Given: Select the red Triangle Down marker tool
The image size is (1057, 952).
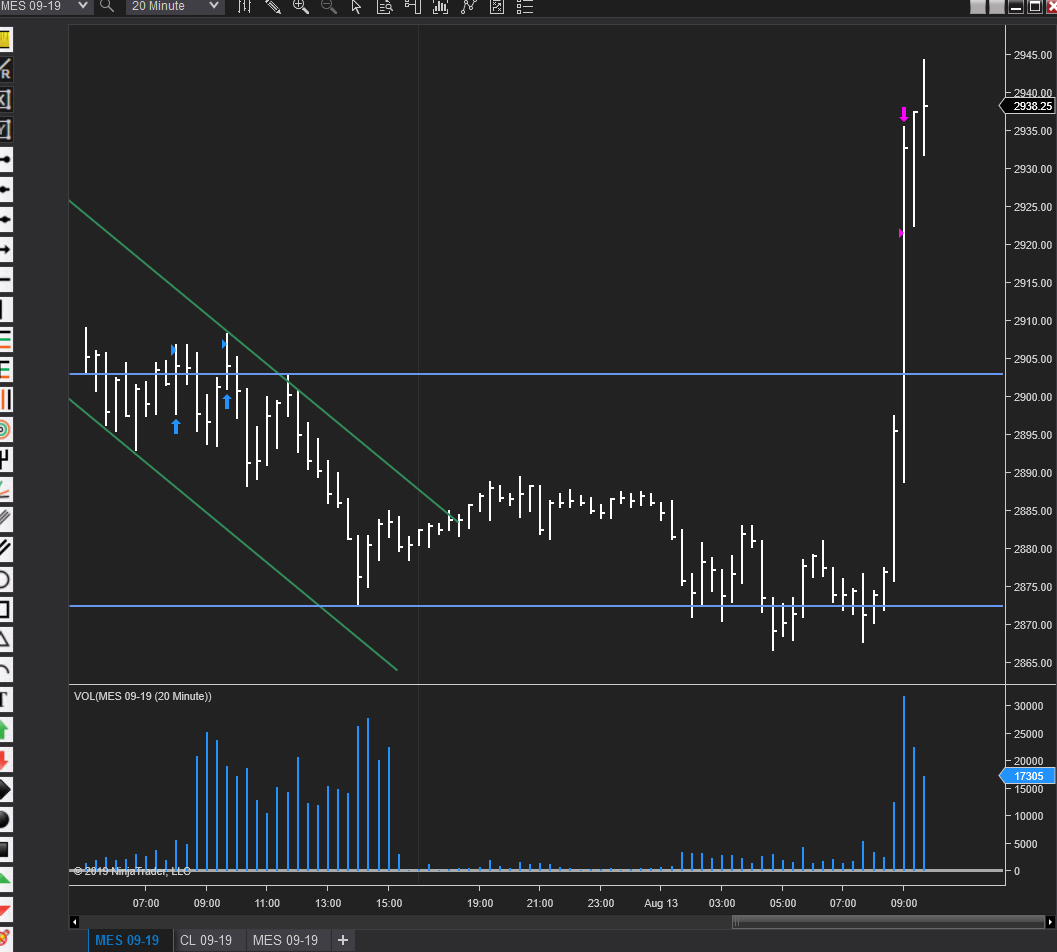Looking at the screenshot, I should [x=5, y=910].
